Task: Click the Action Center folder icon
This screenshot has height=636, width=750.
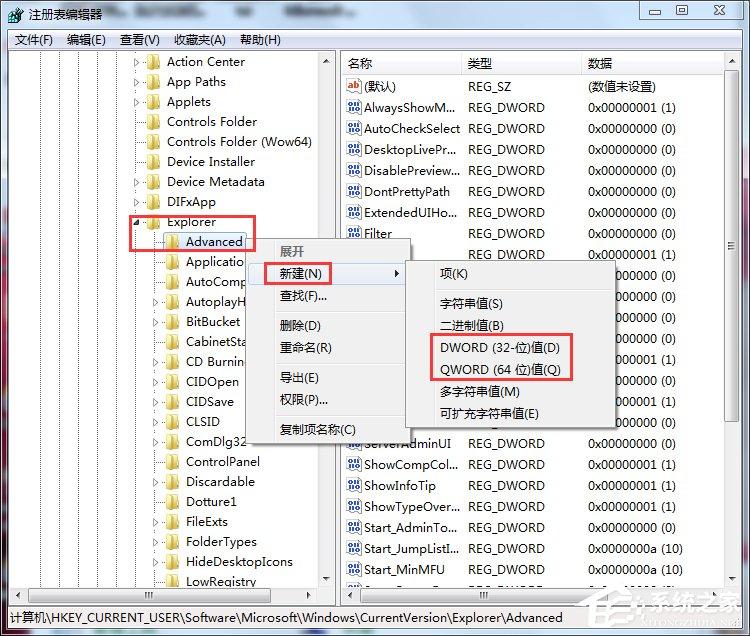Action: 154,62
